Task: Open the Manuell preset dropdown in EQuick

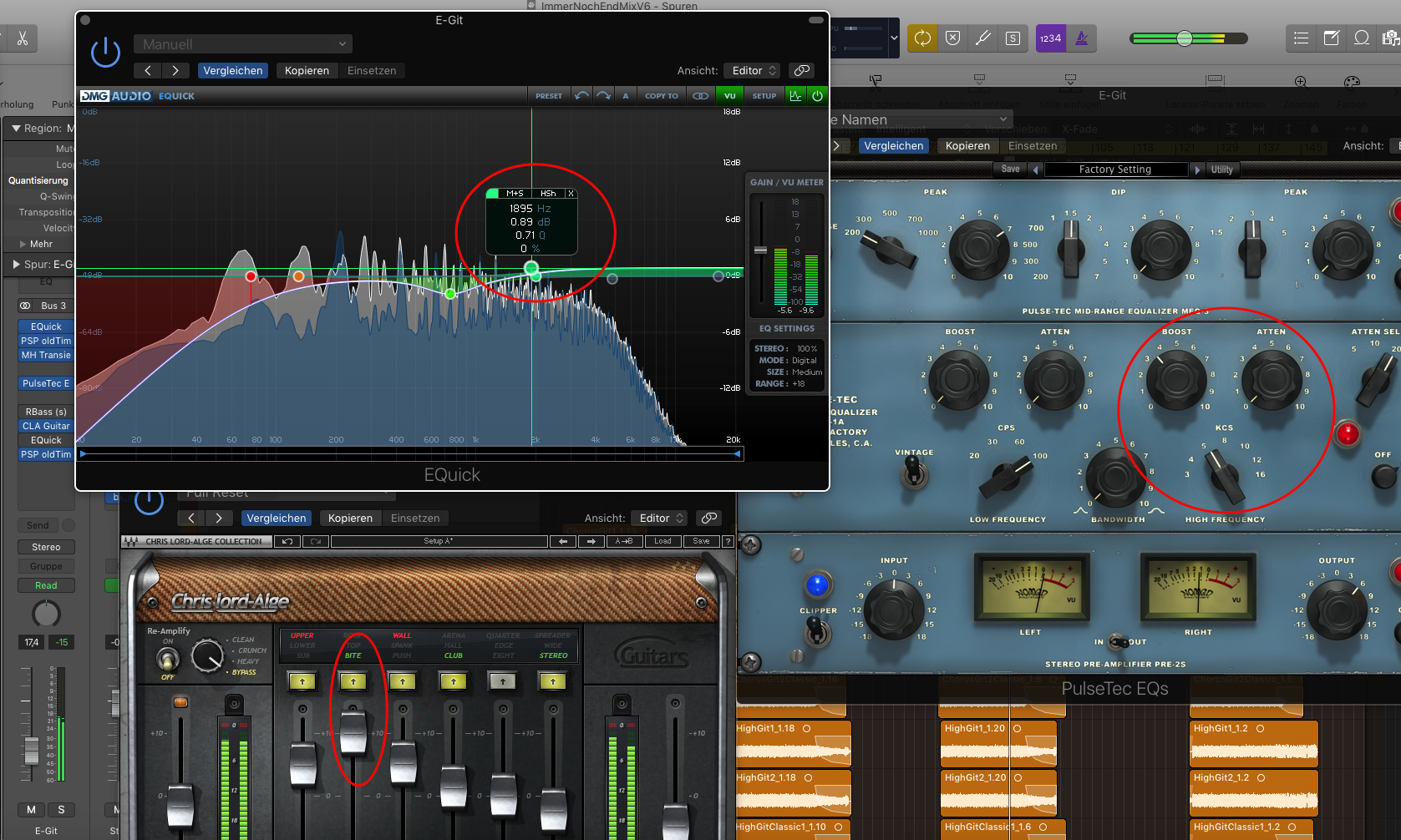Action: coord(243,44)
